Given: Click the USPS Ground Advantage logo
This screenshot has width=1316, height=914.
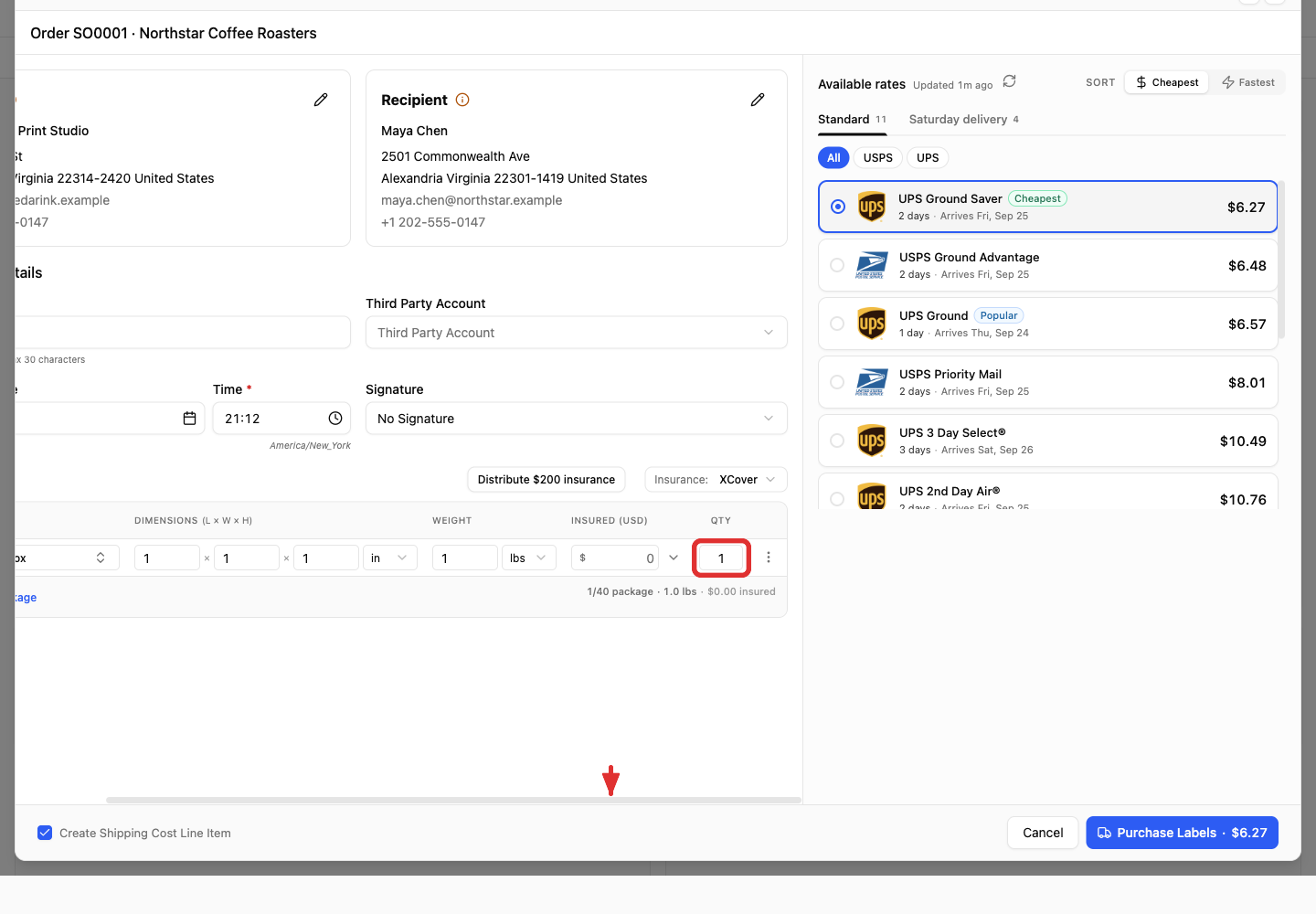Looking at the screenshot, I should click(871, 265).
